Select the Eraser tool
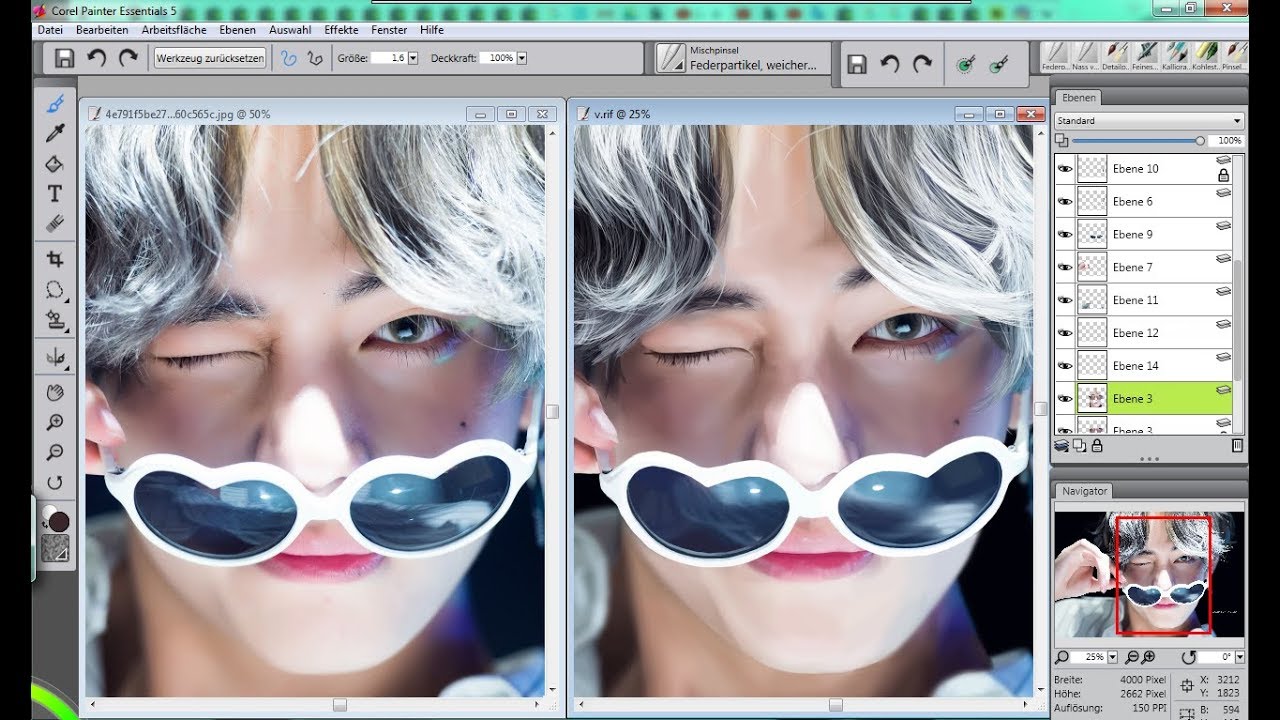 tap(55, 224)
